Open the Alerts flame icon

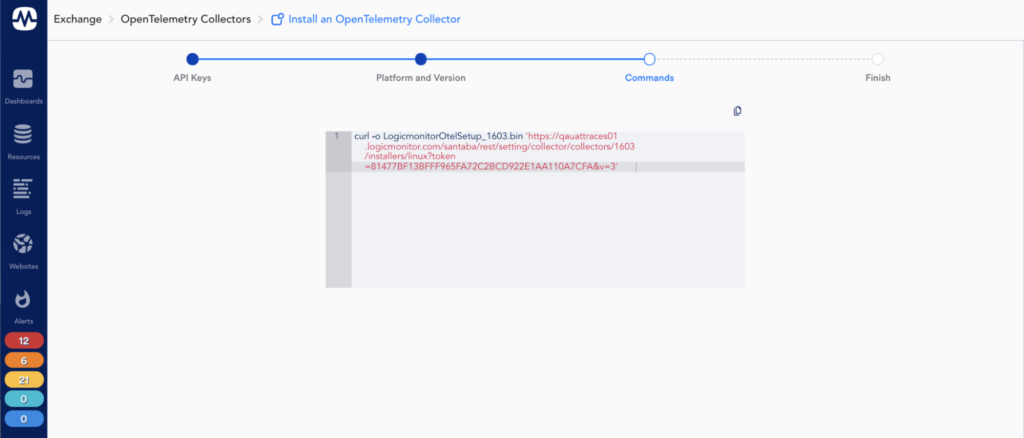click(x=24, y=299)
